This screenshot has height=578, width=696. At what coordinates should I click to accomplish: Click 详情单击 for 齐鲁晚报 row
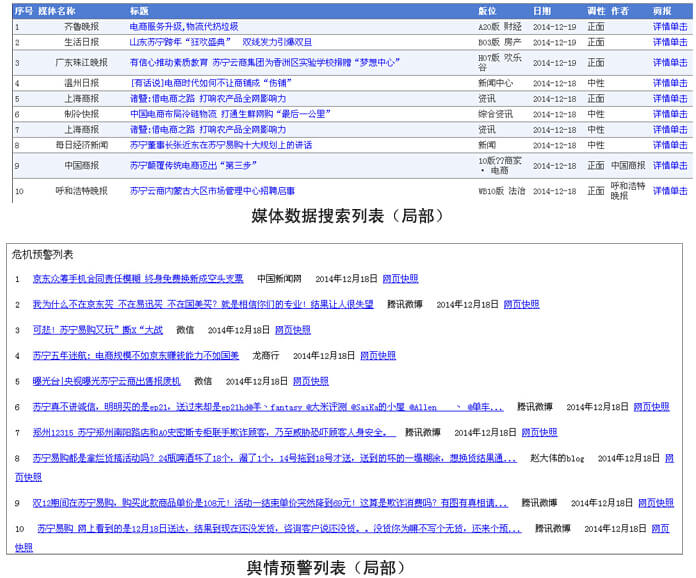pyautogui.click(x=670, y=27)
